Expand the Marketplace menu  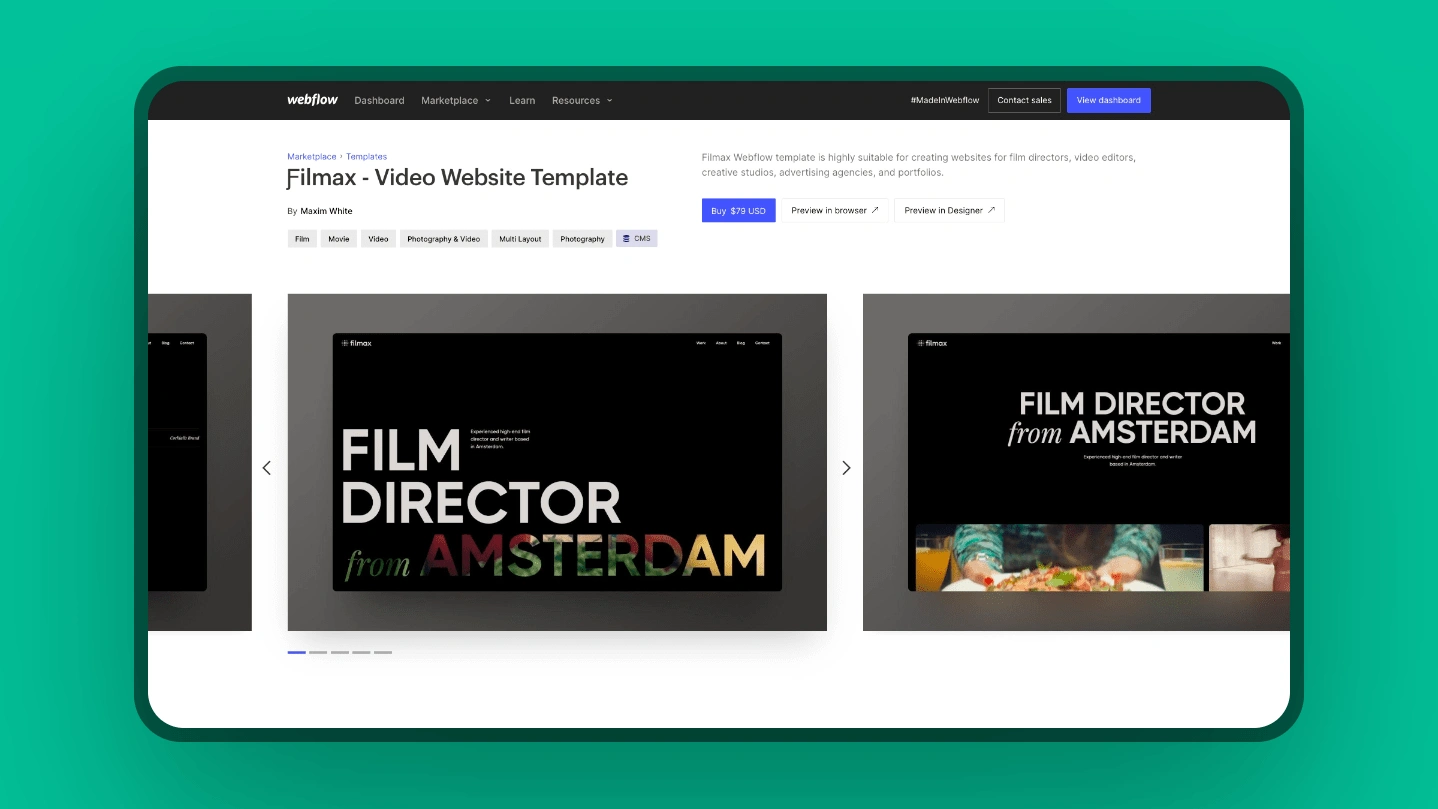(x=456, y=101)
